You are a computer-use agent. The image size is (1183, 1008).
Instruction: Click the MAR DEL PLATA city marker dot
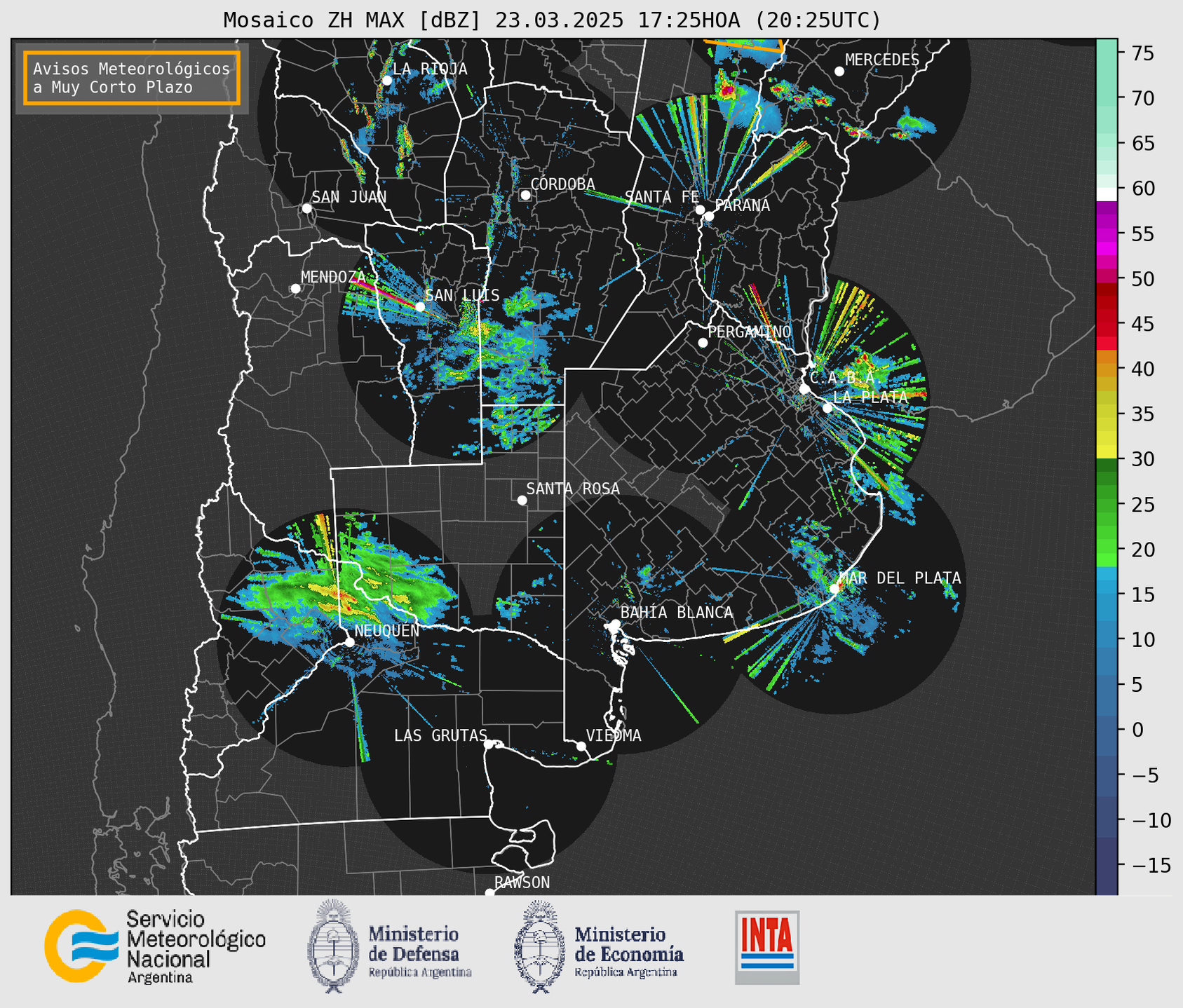[x=834, y=589]
